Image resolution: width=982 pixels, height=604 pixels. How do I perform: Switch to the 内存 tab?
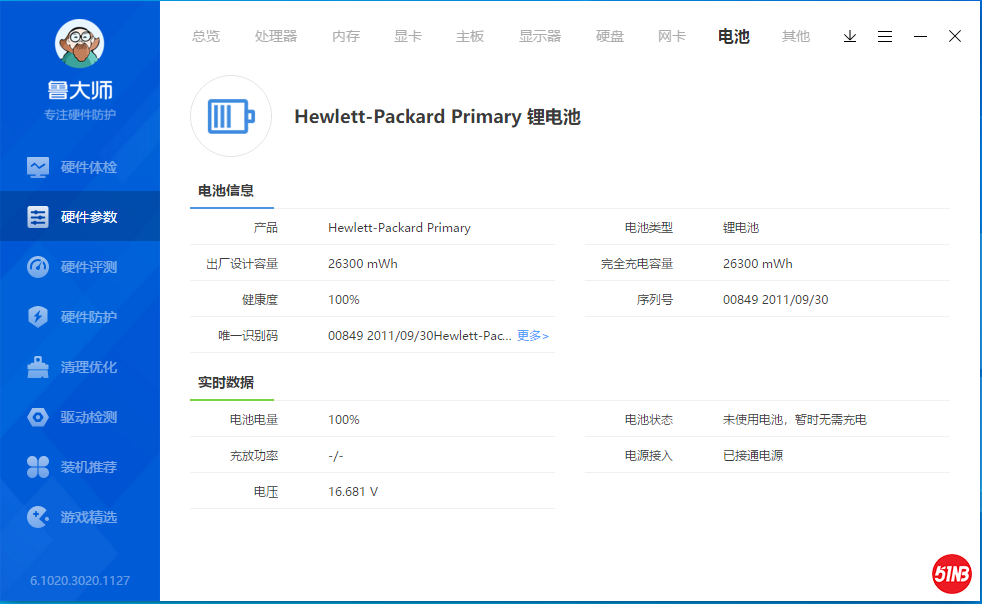point(346,36)
